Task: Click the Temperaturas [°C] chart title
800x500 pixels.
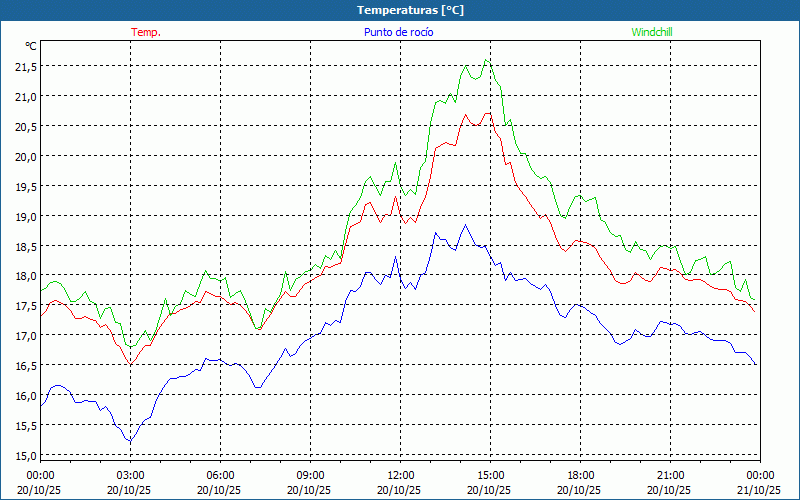Action: click(410, 10)
